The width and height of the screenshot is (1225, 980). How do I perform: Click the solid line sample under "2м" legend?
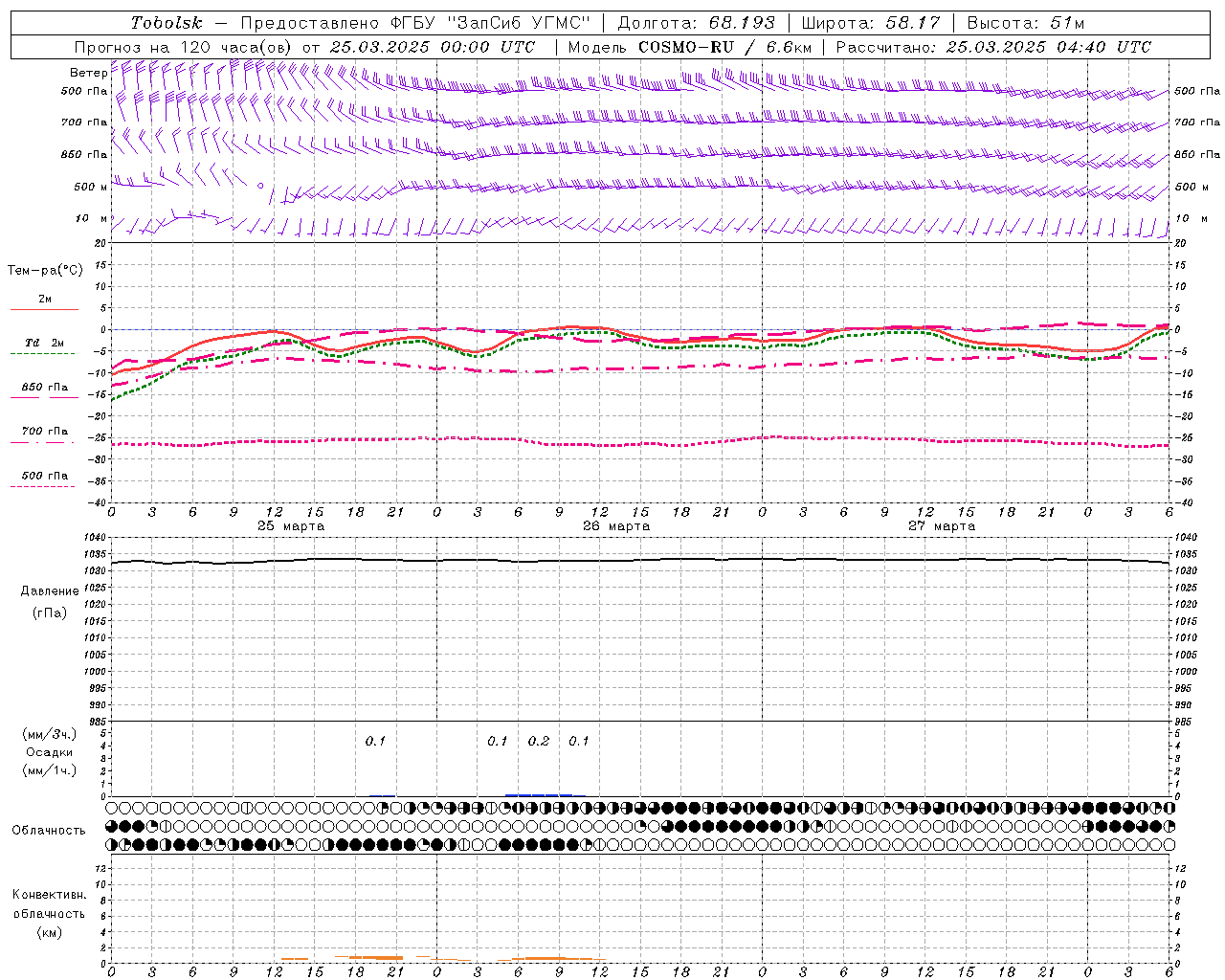coord(44,309)
